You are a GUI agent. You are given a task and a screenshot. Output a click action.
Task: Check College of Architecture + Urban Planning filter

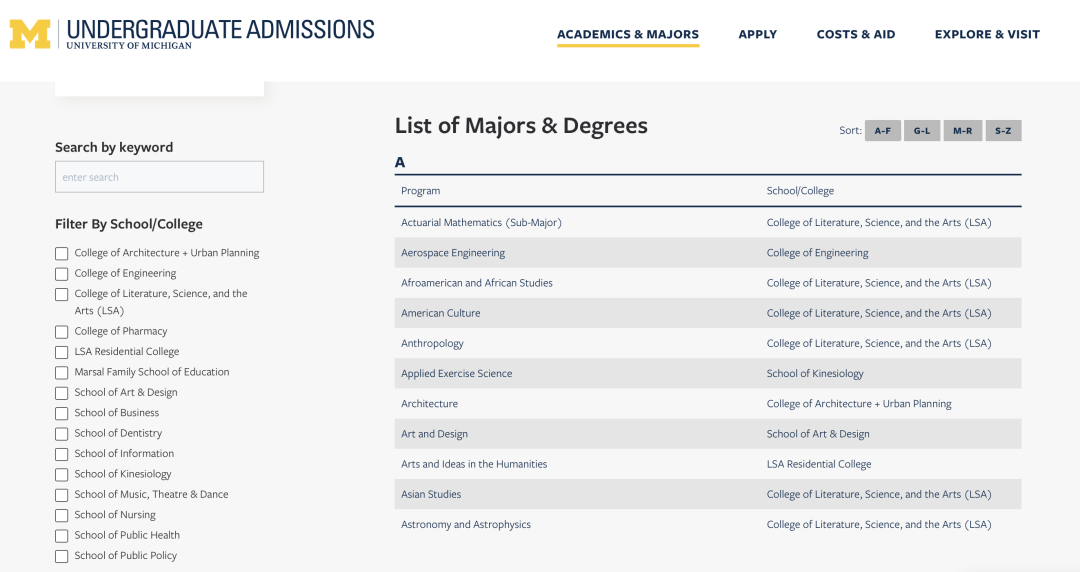[62, 254]
